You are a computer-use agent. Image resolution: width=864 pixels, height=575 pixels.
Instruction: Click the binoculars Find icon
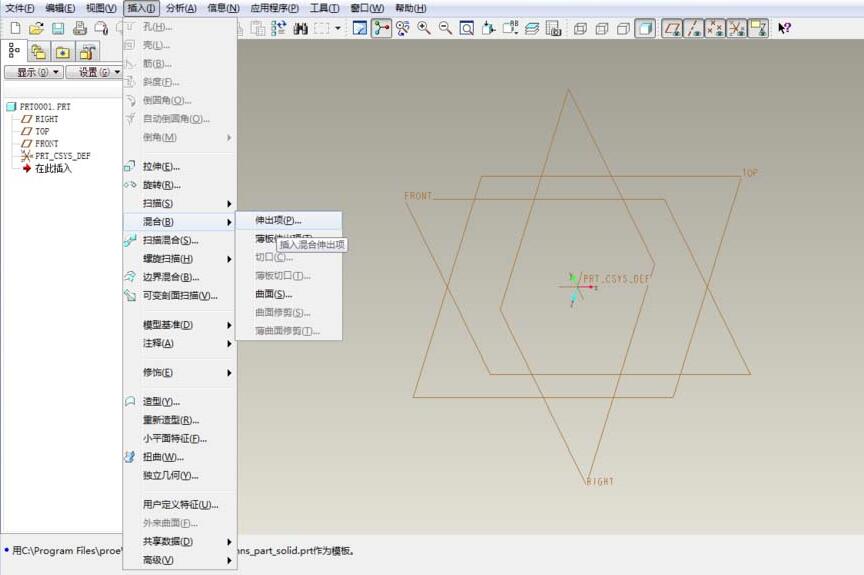click(x=300, y=29)
